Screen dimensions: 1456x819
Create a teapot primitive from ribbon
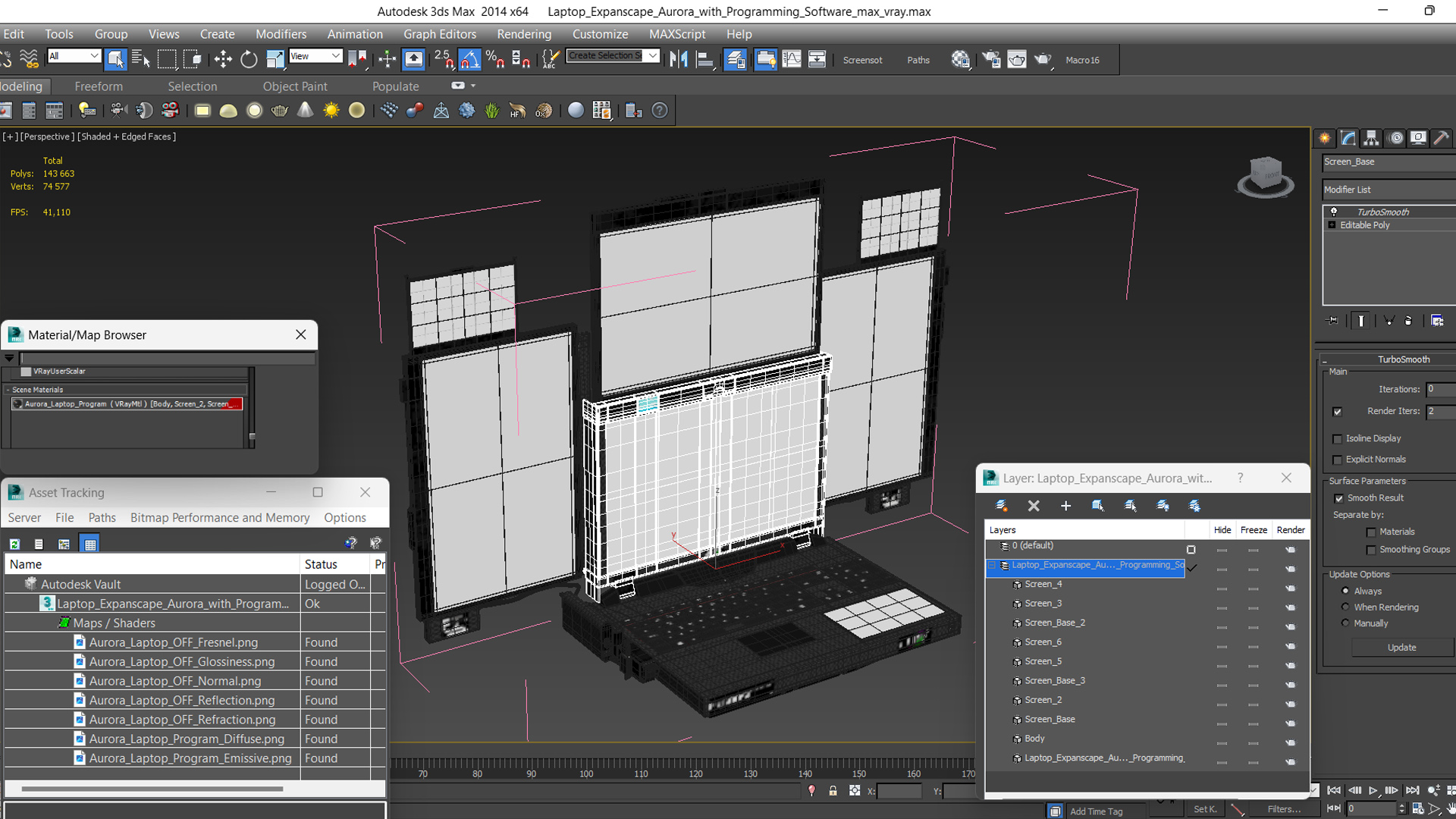[280, 111]
